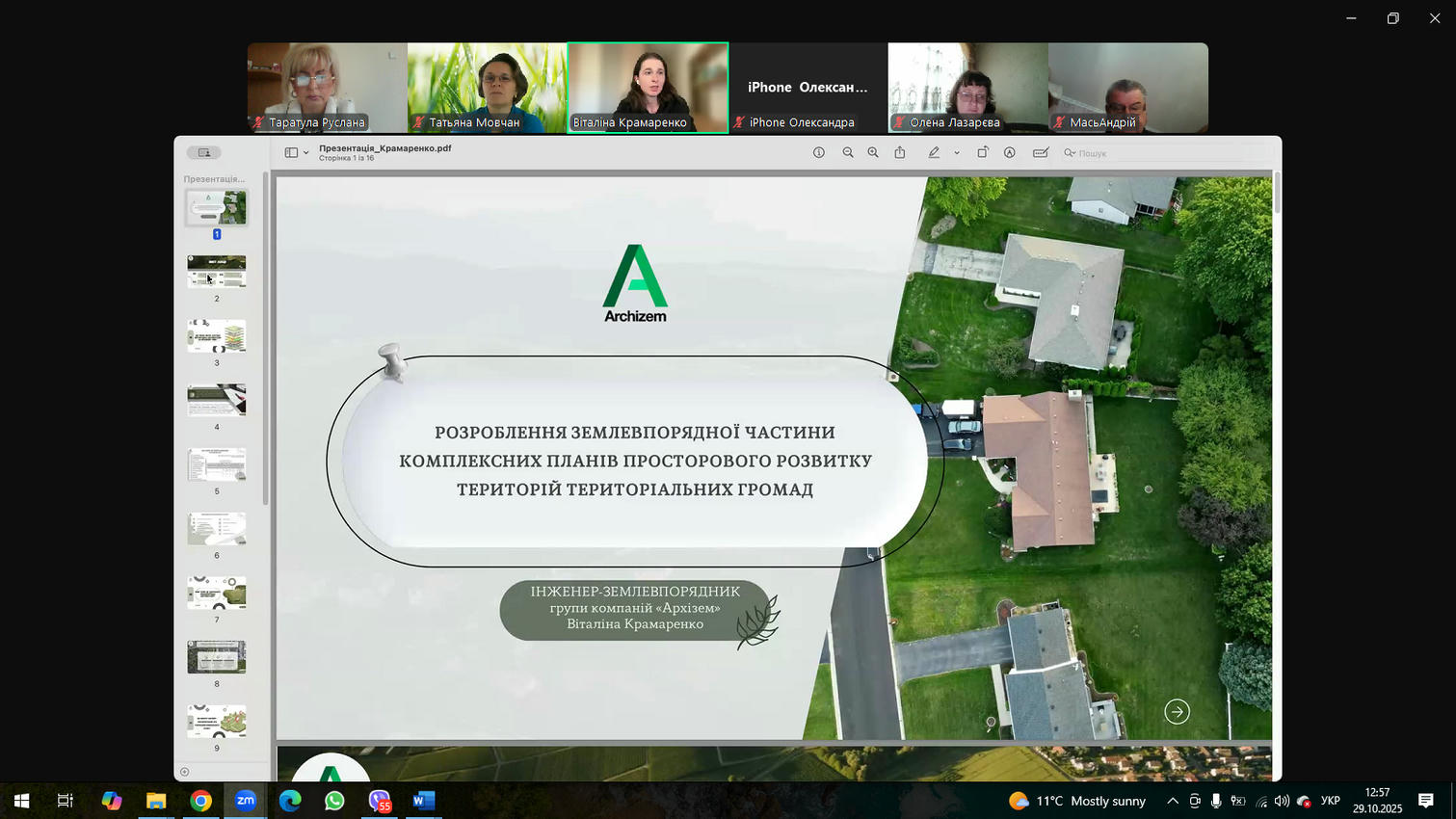Switch the УКР keyboard language indicator
Viewport: 1456px width, 819px height.
pyautogui.click(x=1330, y=801)
